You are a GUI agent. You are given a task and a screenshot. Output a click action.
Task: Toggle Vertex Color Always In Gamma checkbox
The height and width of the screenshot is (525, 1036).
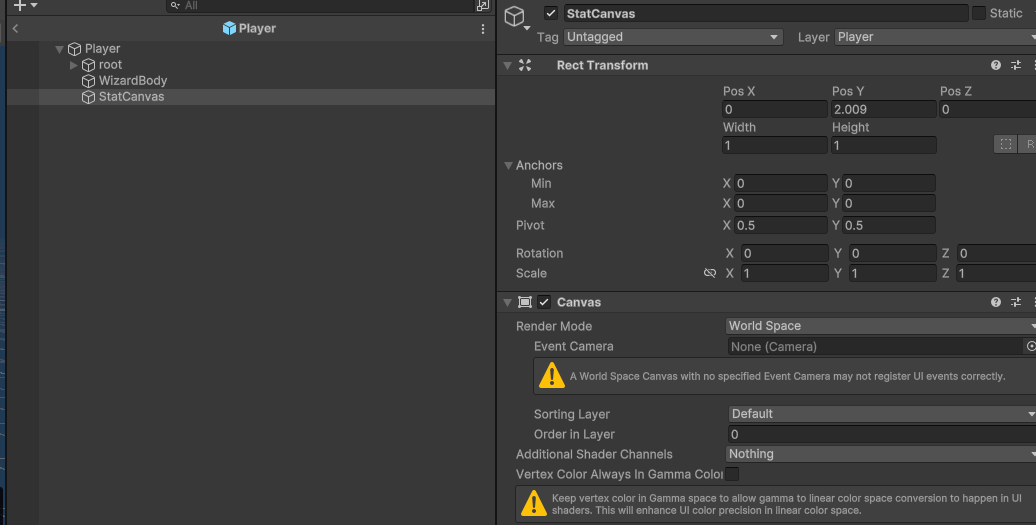point(732,473)
